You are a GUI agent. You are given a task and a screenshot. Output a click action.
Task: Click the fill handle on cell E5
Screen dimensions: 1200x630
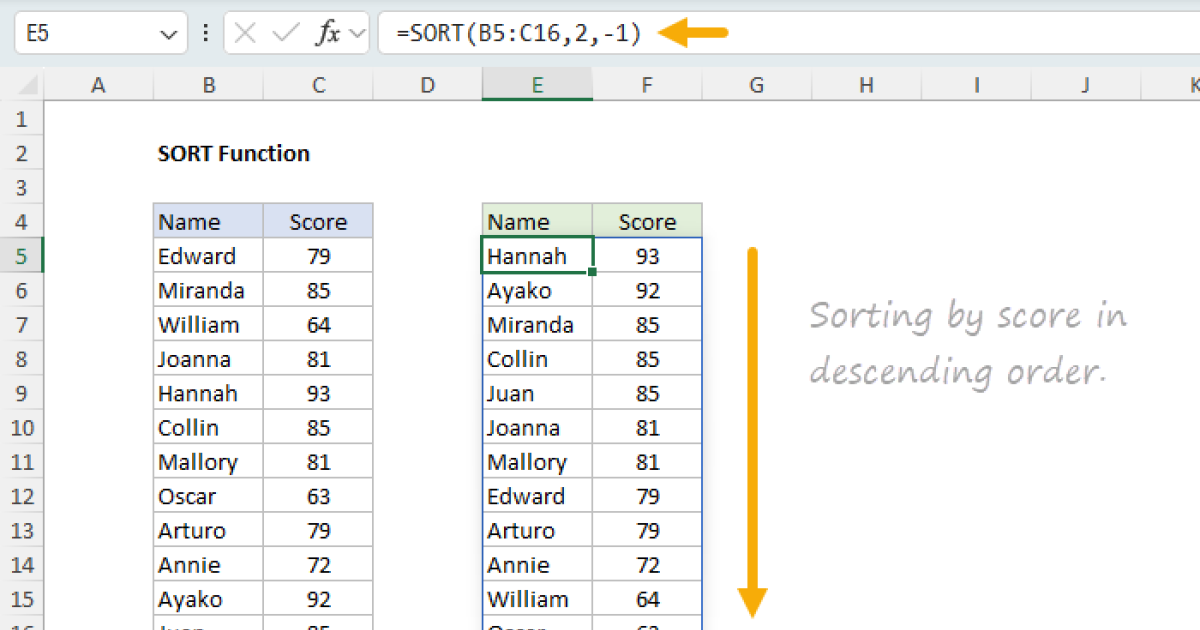(592, 272)
